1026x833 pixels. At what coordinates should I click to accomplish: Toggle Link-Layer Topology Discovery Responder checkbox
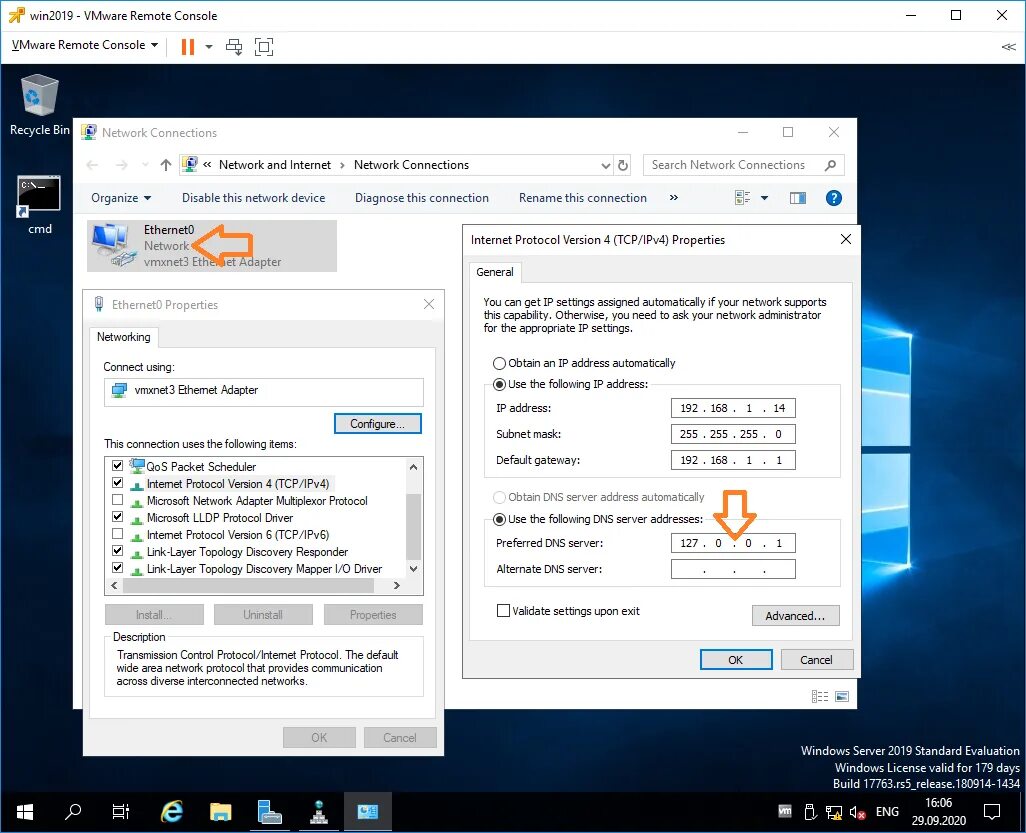tap(118, 551)
